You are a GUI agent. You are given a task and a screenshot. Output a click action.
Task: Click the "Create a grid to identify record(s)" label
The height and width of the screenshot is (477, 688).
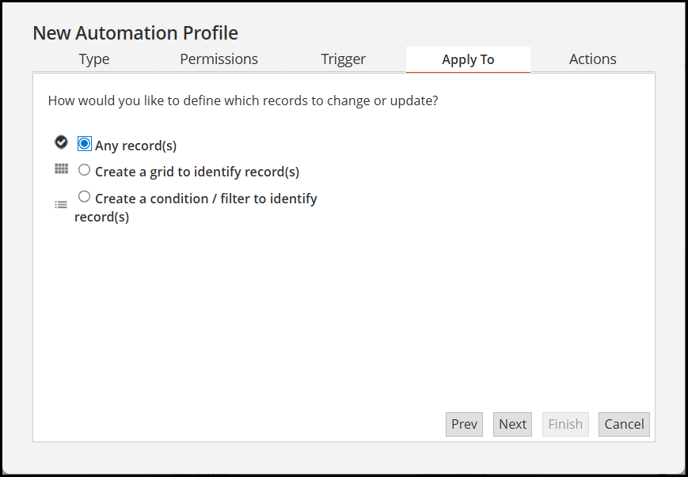197,172
